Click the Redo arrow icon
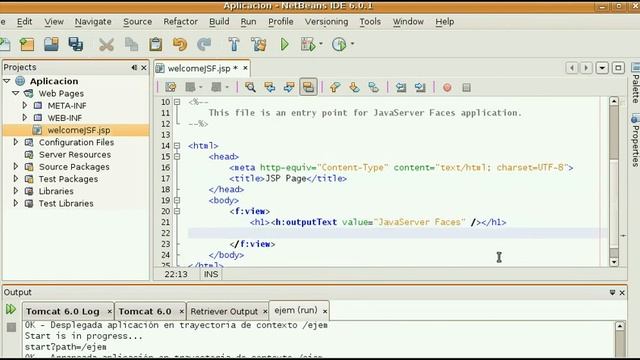 (x=204, y=44)
